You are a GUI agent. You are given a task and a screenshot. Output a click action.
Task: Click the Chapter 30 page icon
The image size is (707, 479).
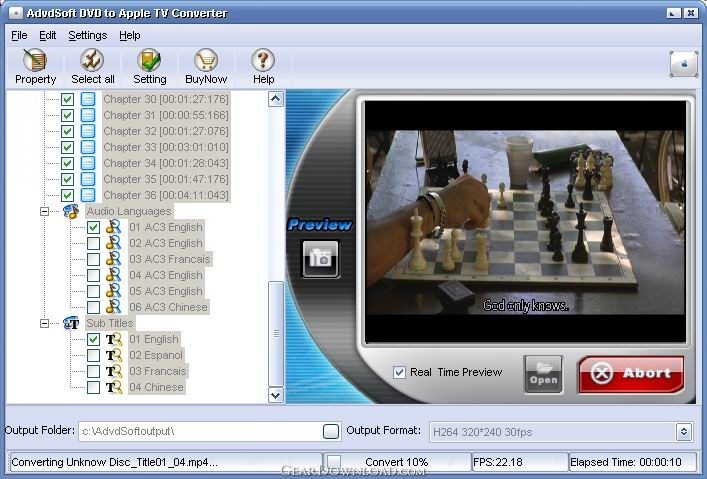88,99
